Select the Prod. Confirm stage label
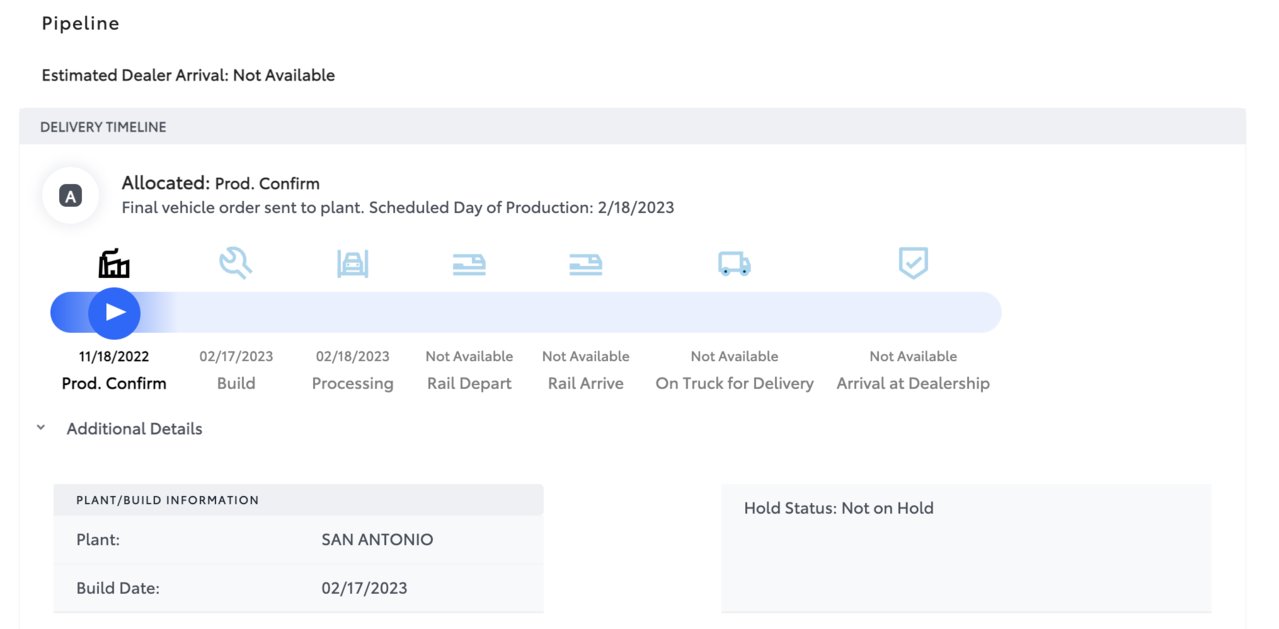This screenshot has height=629, width=1279. 114,383
